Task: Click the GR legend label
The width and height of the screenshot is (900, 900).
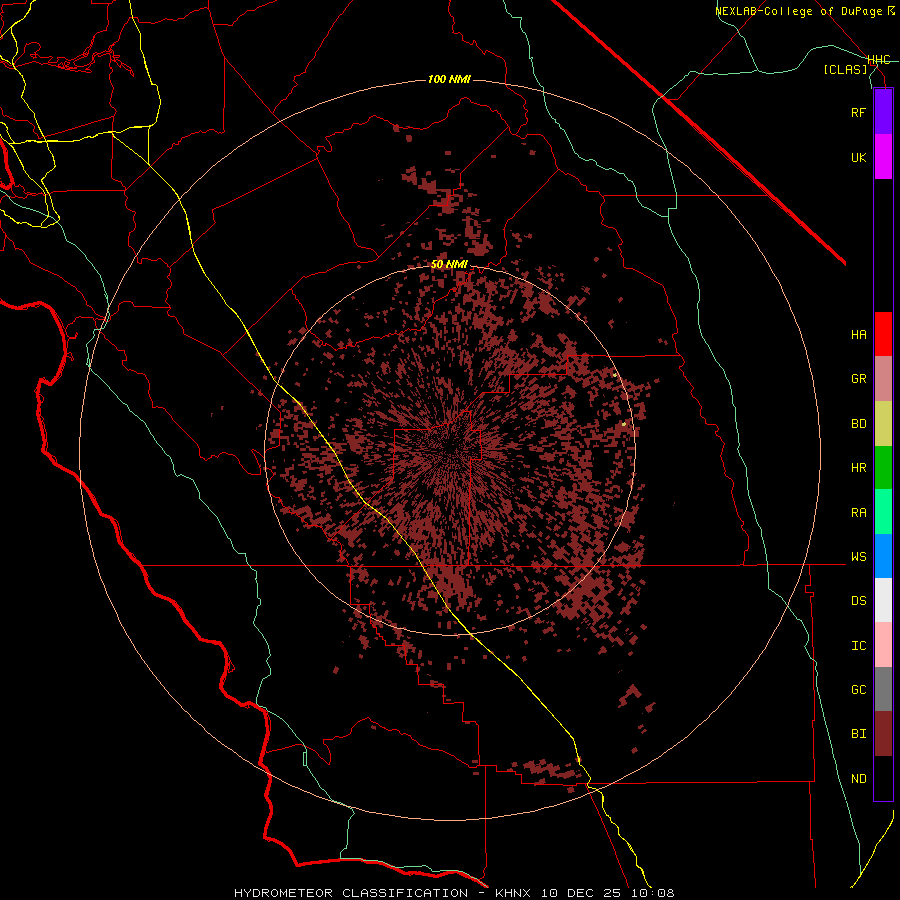Action: point(859,379)
